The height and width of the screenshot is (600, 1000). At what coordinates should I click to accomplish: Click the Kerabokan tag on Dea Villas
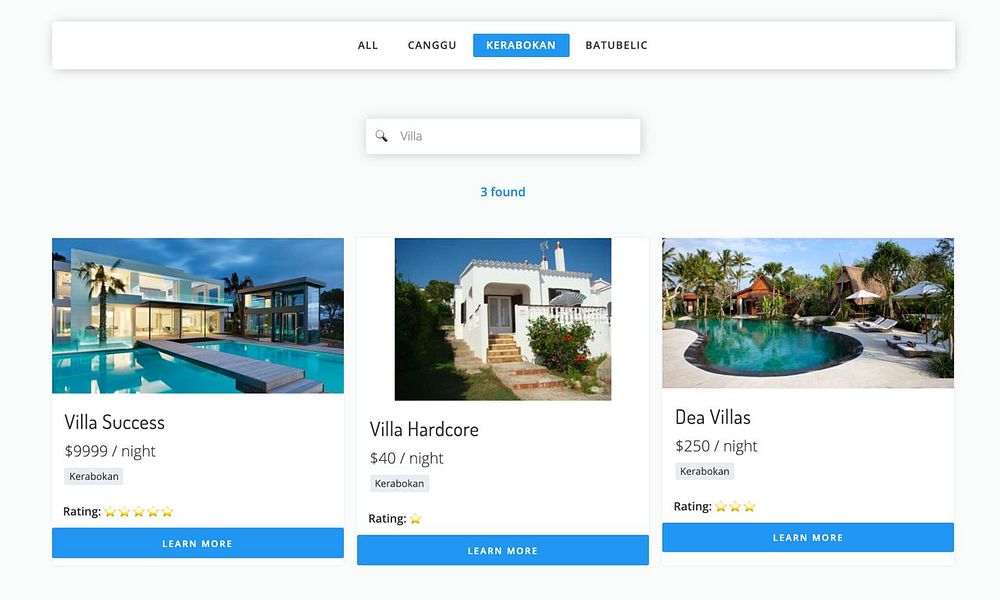705,471
